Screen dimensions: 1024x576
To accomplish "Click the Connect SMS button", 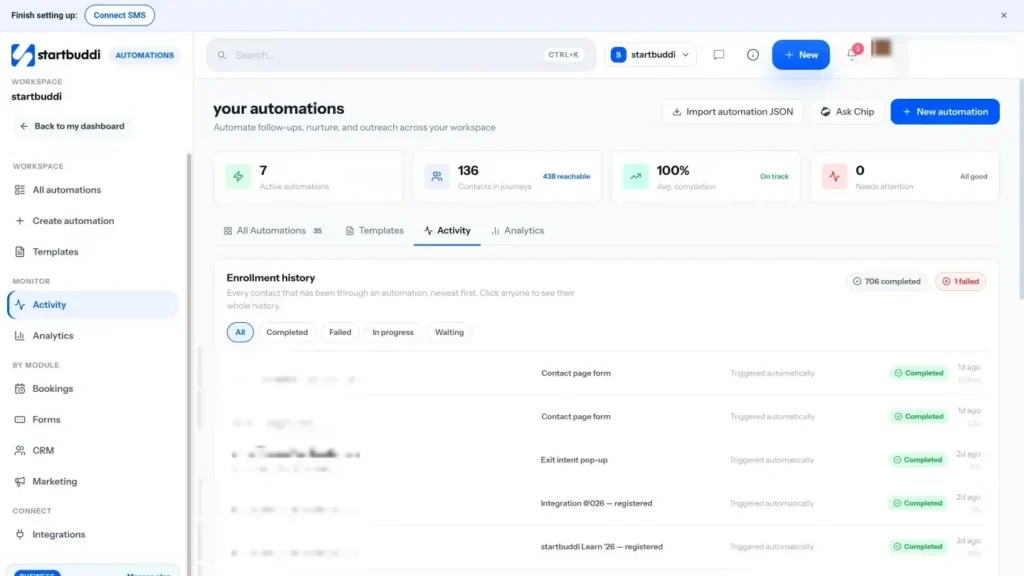I will click(120, 15).
